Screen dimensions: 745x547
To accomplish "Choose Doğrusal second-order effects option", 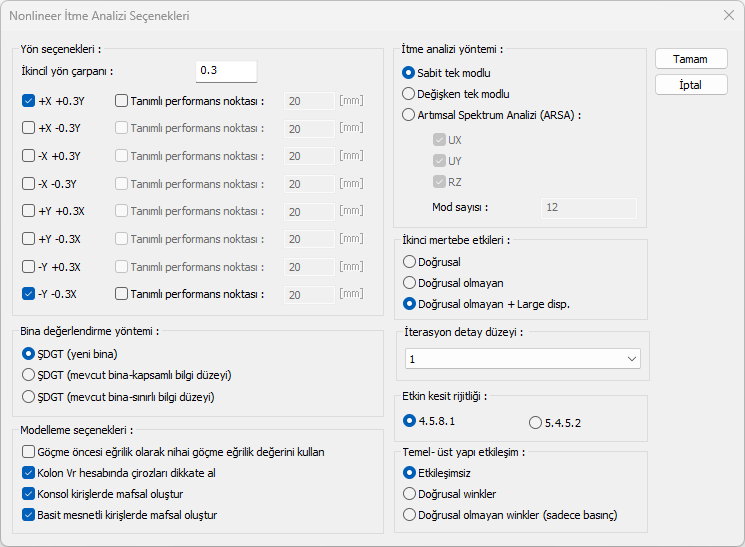I will pos(409,261).
